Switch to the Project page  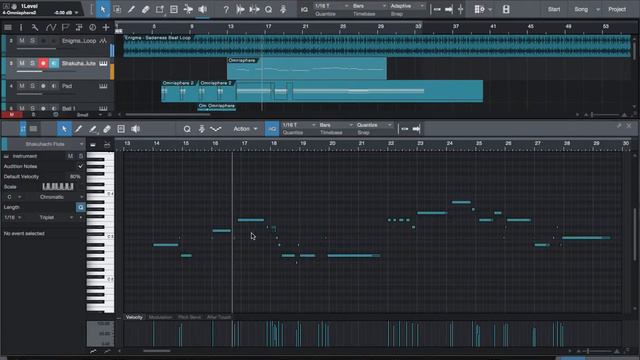tap(617, 9)
